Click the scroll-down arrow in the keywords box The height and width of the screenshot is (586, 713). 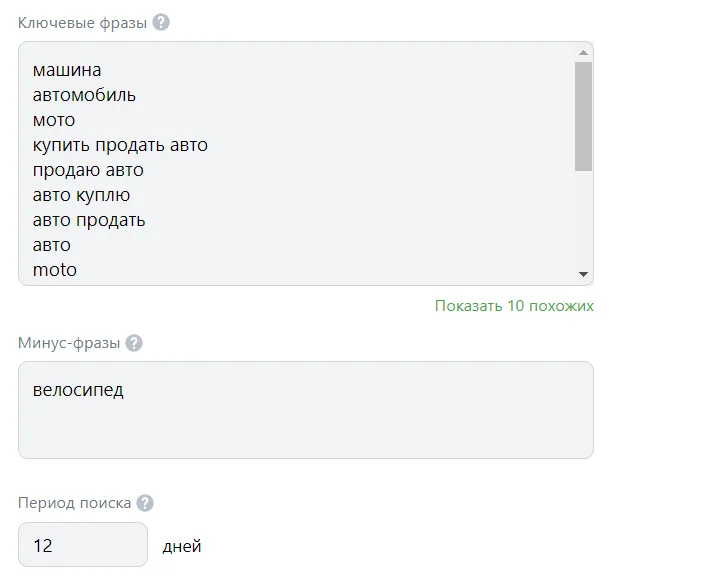coord(583,274)
